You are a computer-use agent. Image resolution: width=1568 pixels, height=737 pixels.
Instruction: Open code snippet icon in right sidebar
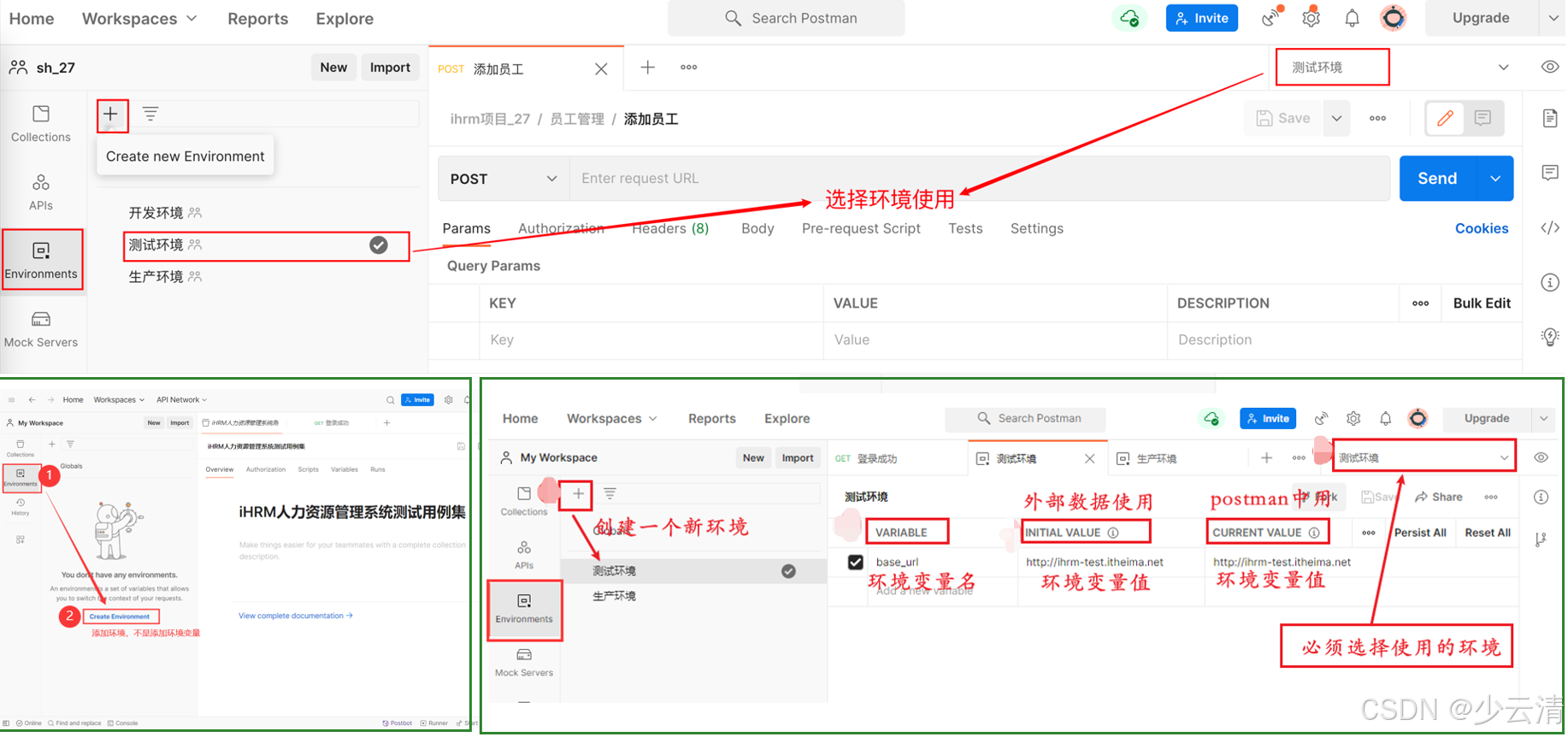point(1550,227)
